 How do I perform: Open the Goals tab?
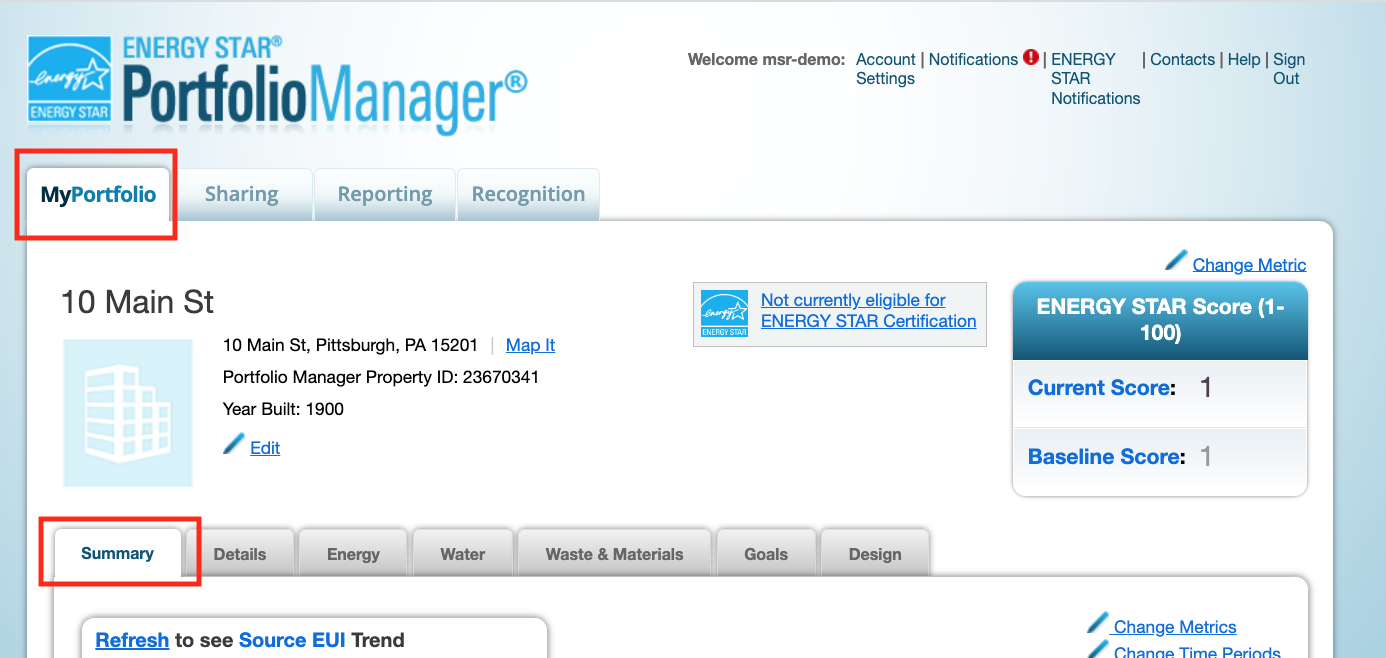(766, 554)
